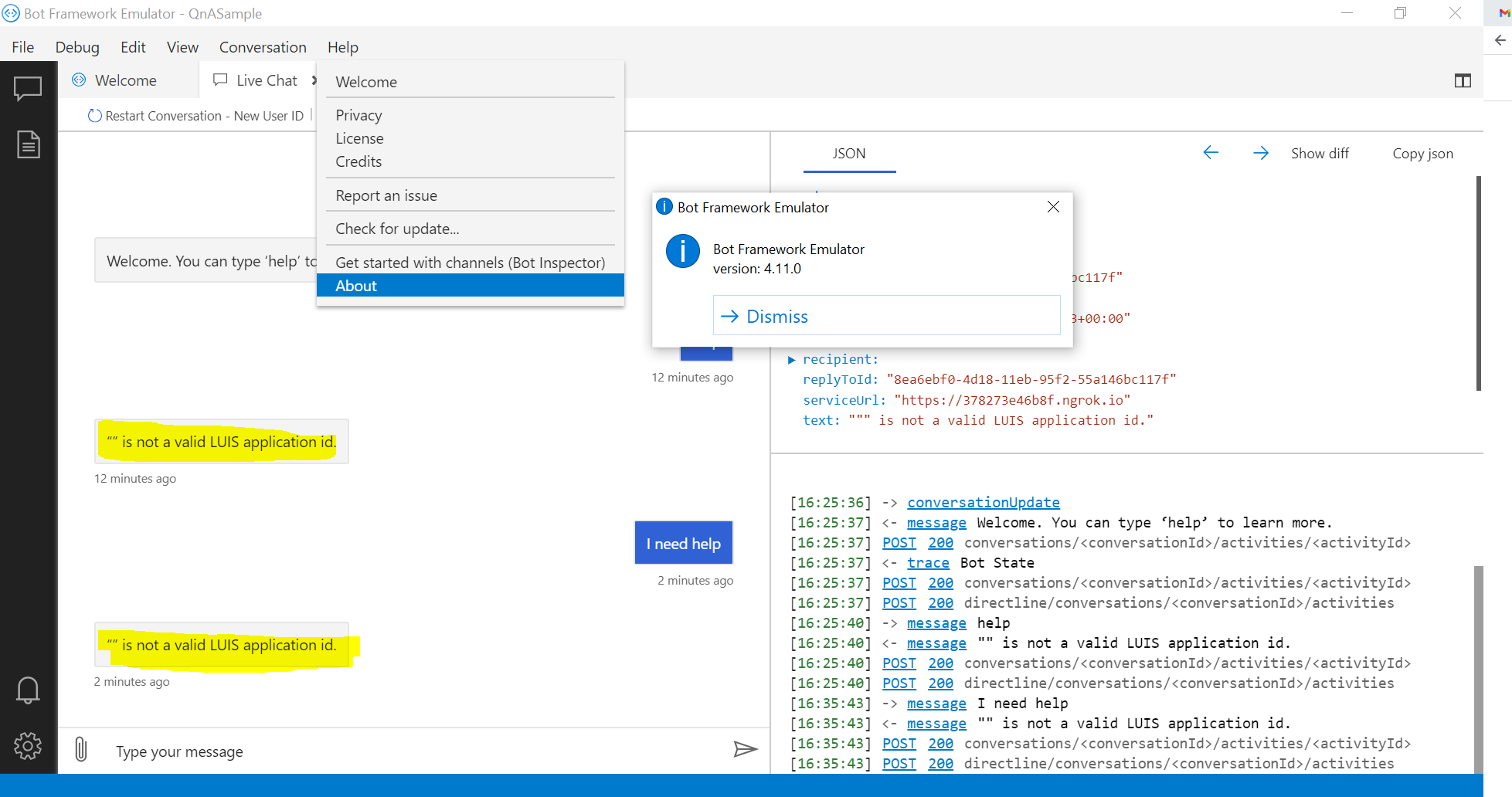Open the conversationUpdate trace link
The width and height of the screenshot is (1512, 797).
pos(983,502)
